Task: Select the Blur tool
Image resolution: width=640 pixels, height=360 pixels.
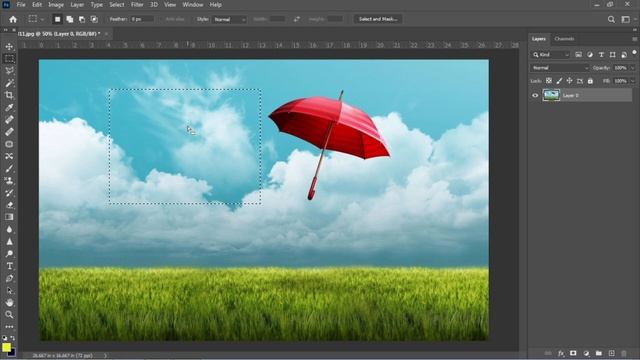Action: coord(9,229)
